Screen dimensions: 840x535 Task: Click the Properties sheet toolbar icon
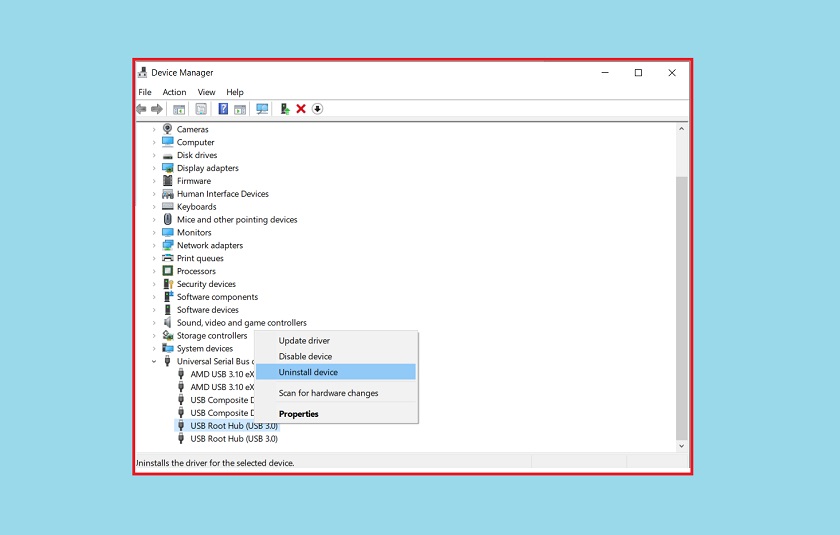[x=201, y=109]
